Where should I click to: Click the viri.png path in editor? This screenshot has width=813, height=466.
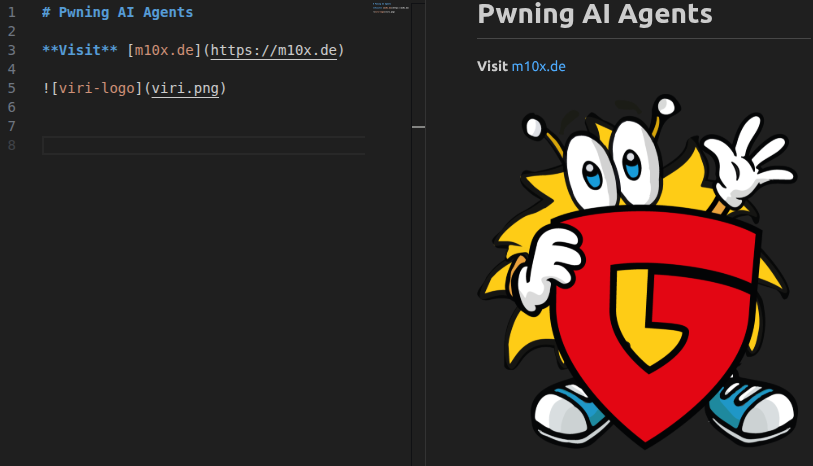pyautogui.click(x=185, y=88)
